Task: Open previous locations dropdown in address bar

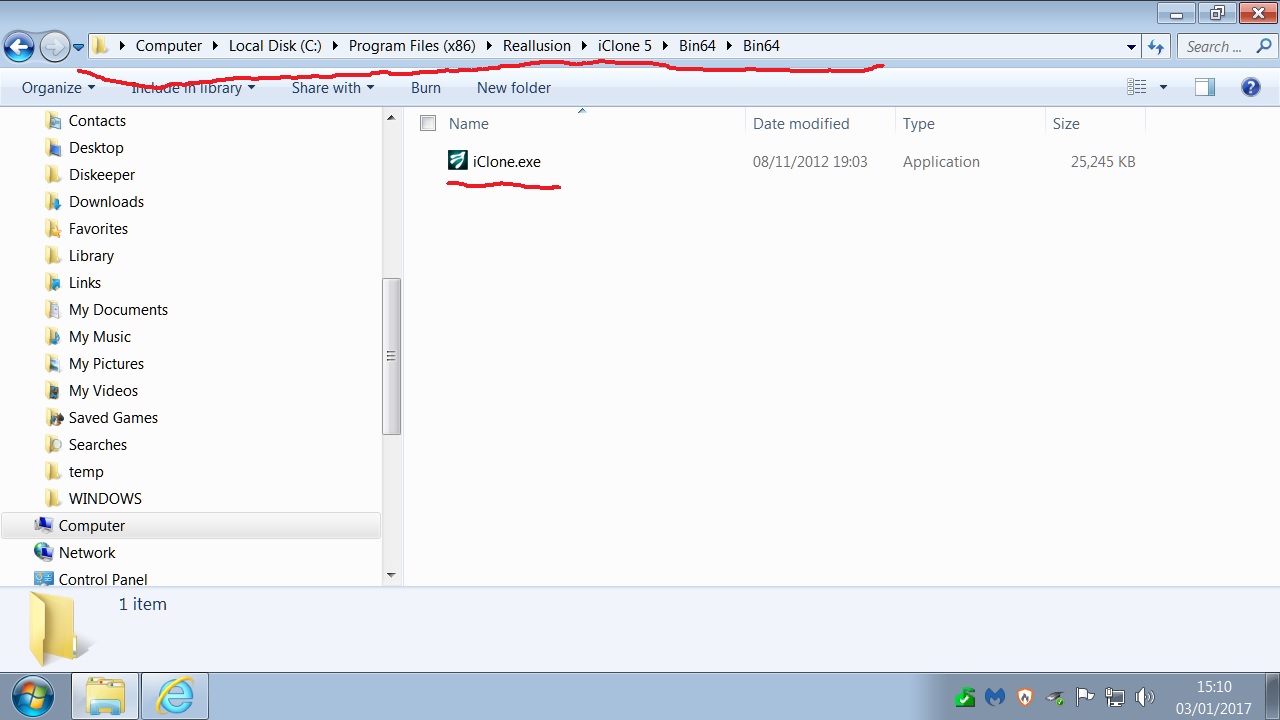Action: 1131,46
